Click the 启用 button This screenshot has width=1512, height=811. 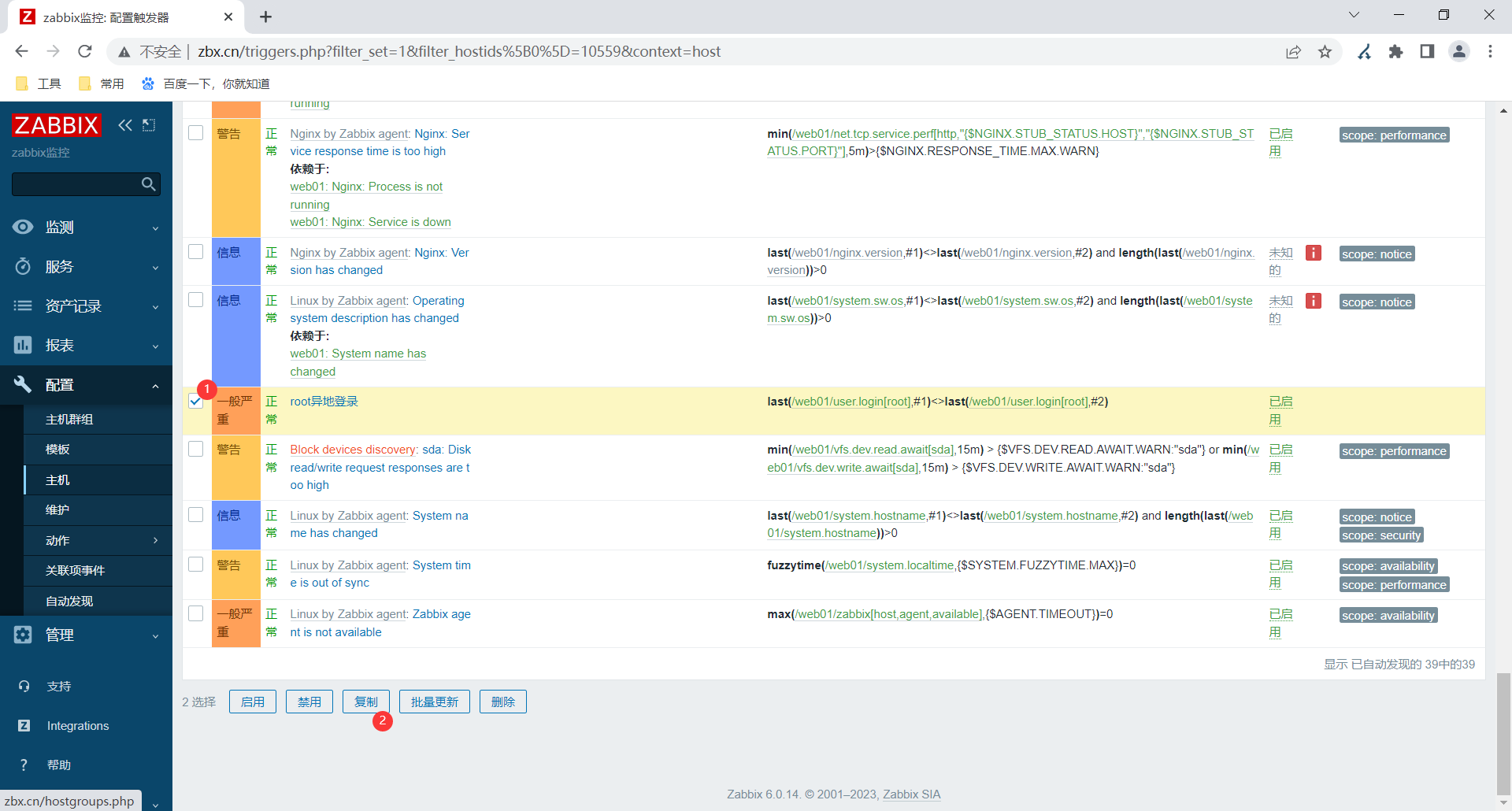pos(253,702)
